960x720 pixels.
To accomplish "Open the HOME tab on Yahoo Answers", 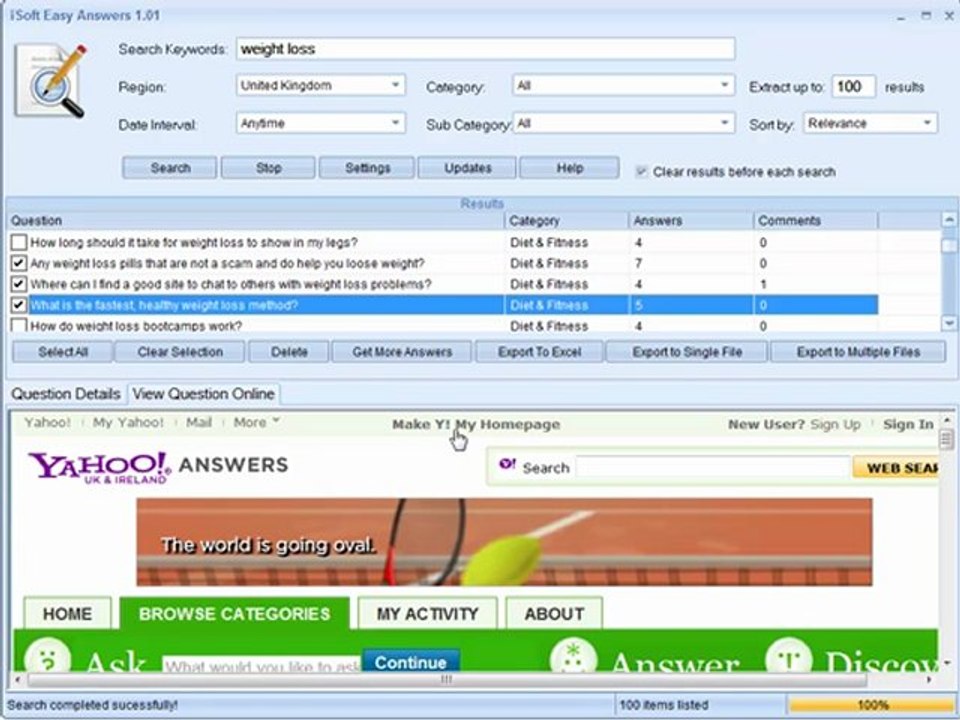I will [x=67, y=613].
